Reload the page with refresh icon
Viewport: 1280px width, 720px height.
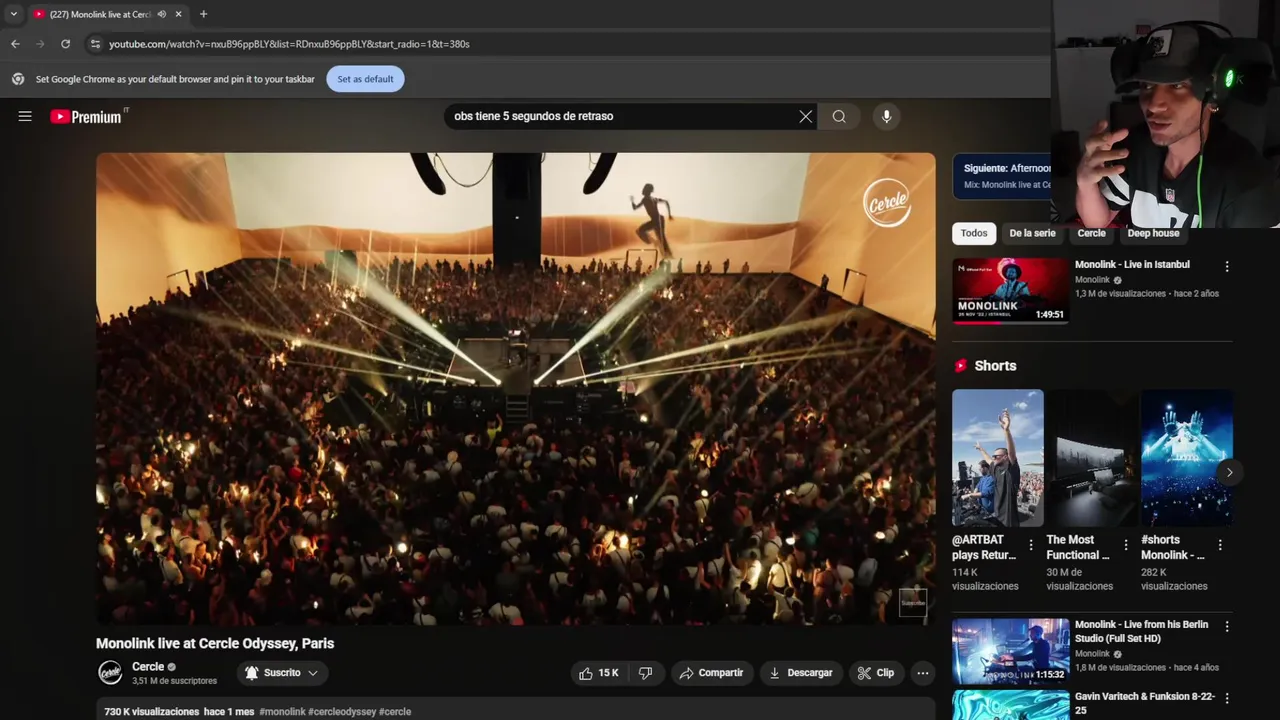tap(66, 44)
